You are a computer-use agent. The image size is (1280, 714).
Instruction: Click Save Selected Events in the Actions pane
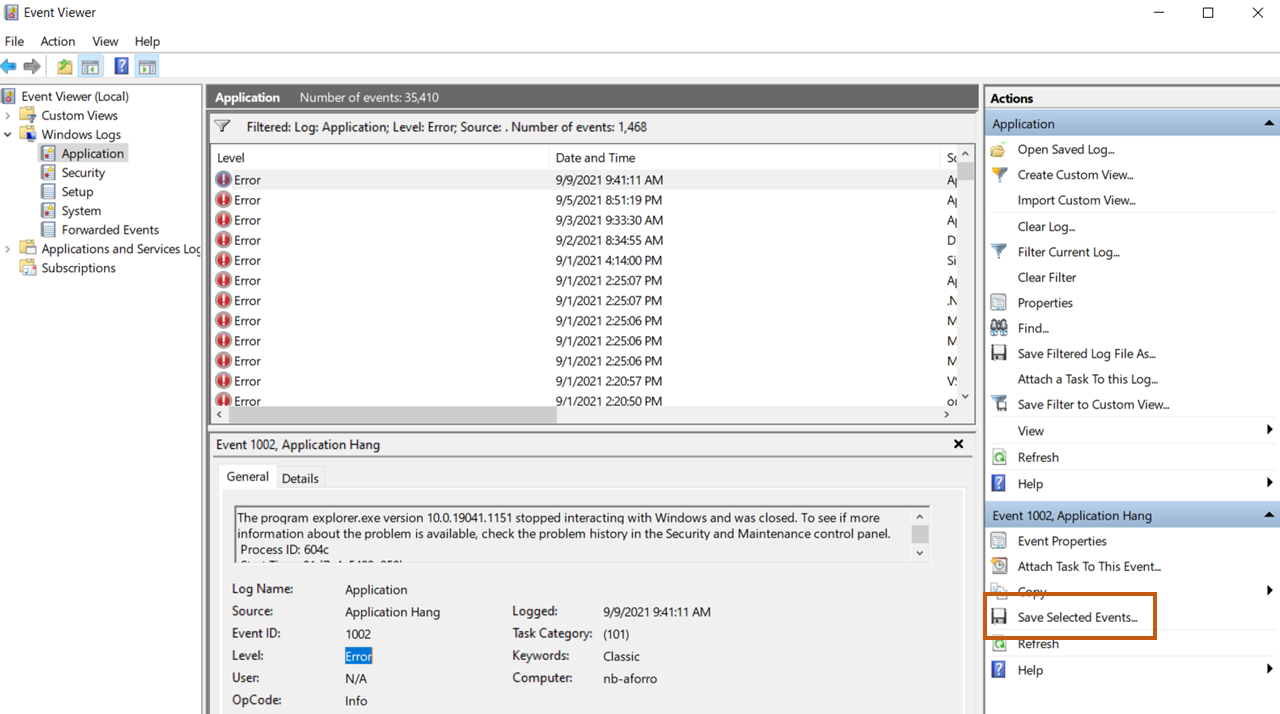(1075, 617)
